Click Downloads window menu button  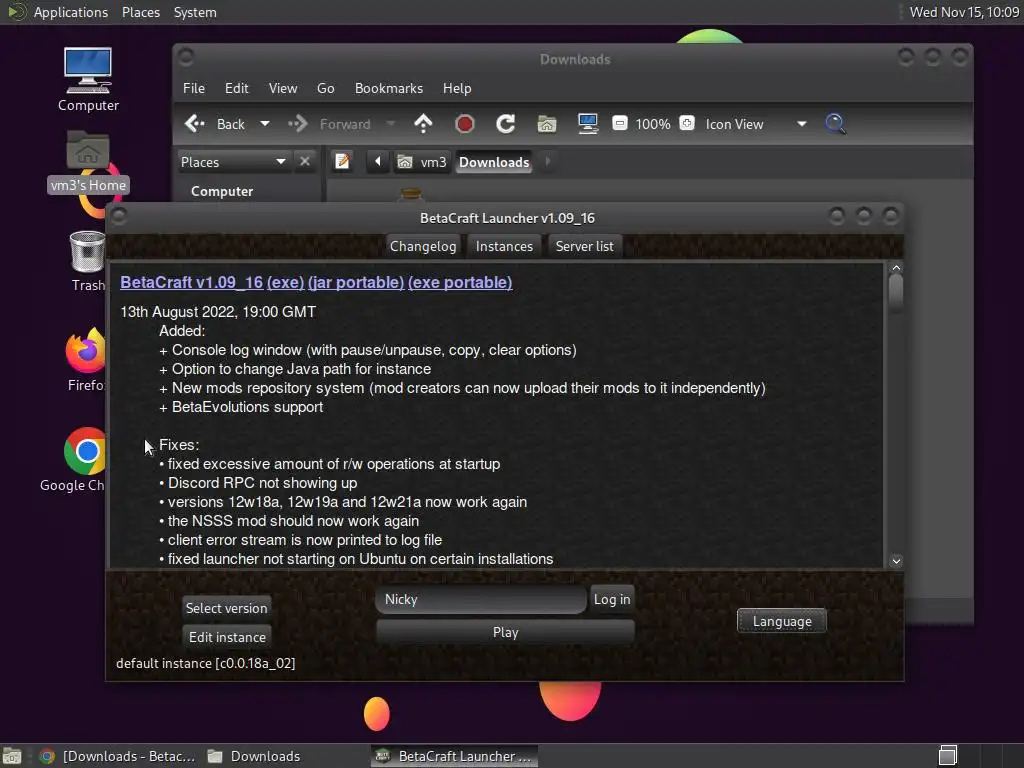pos(186,57)
